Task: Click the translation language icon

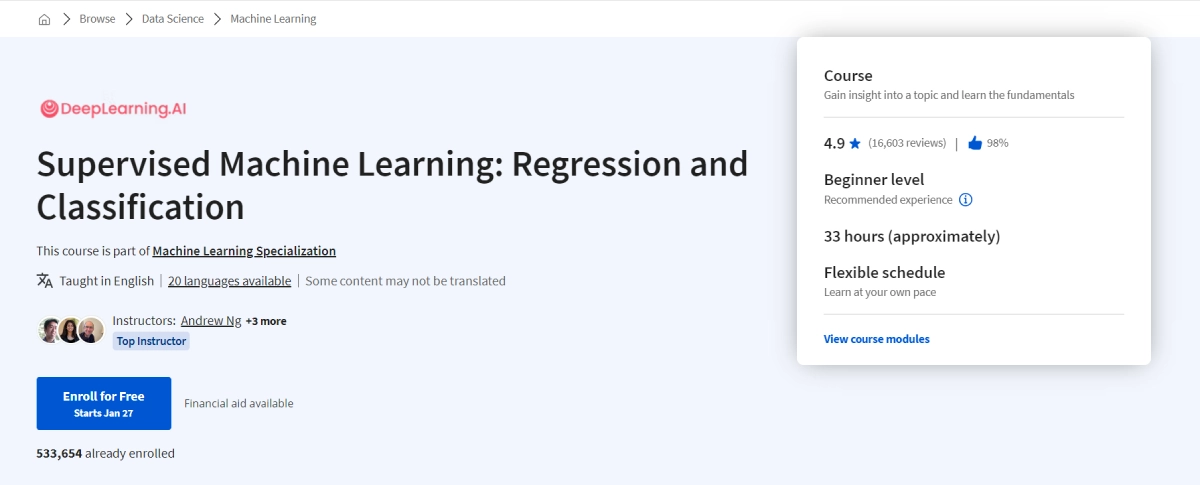Action: [x=45, y=281]
